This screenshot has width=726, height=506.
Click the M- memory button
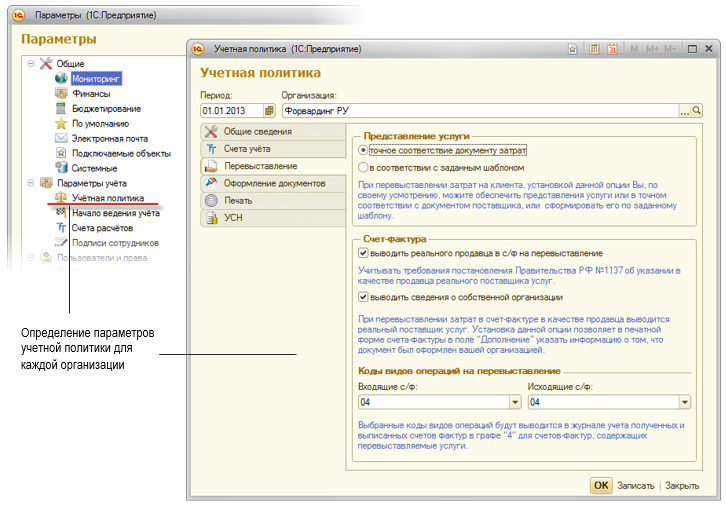click(670, 49)
